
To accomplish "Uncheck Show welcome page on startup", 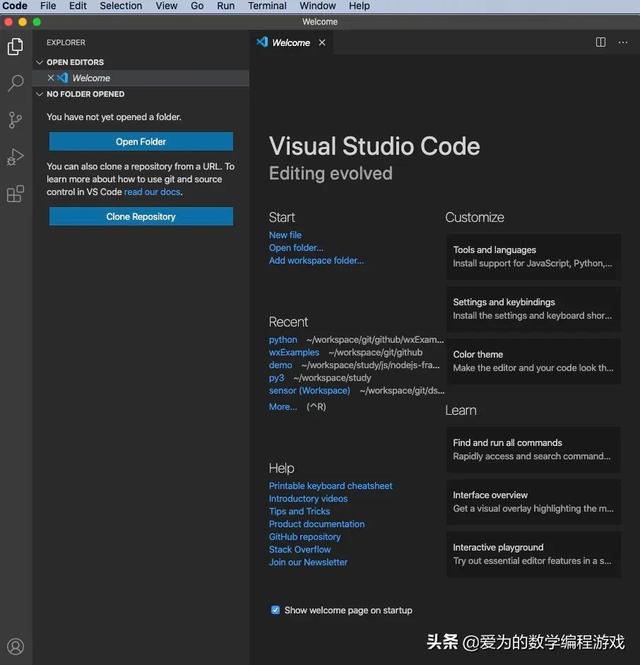I will (275, 610).
